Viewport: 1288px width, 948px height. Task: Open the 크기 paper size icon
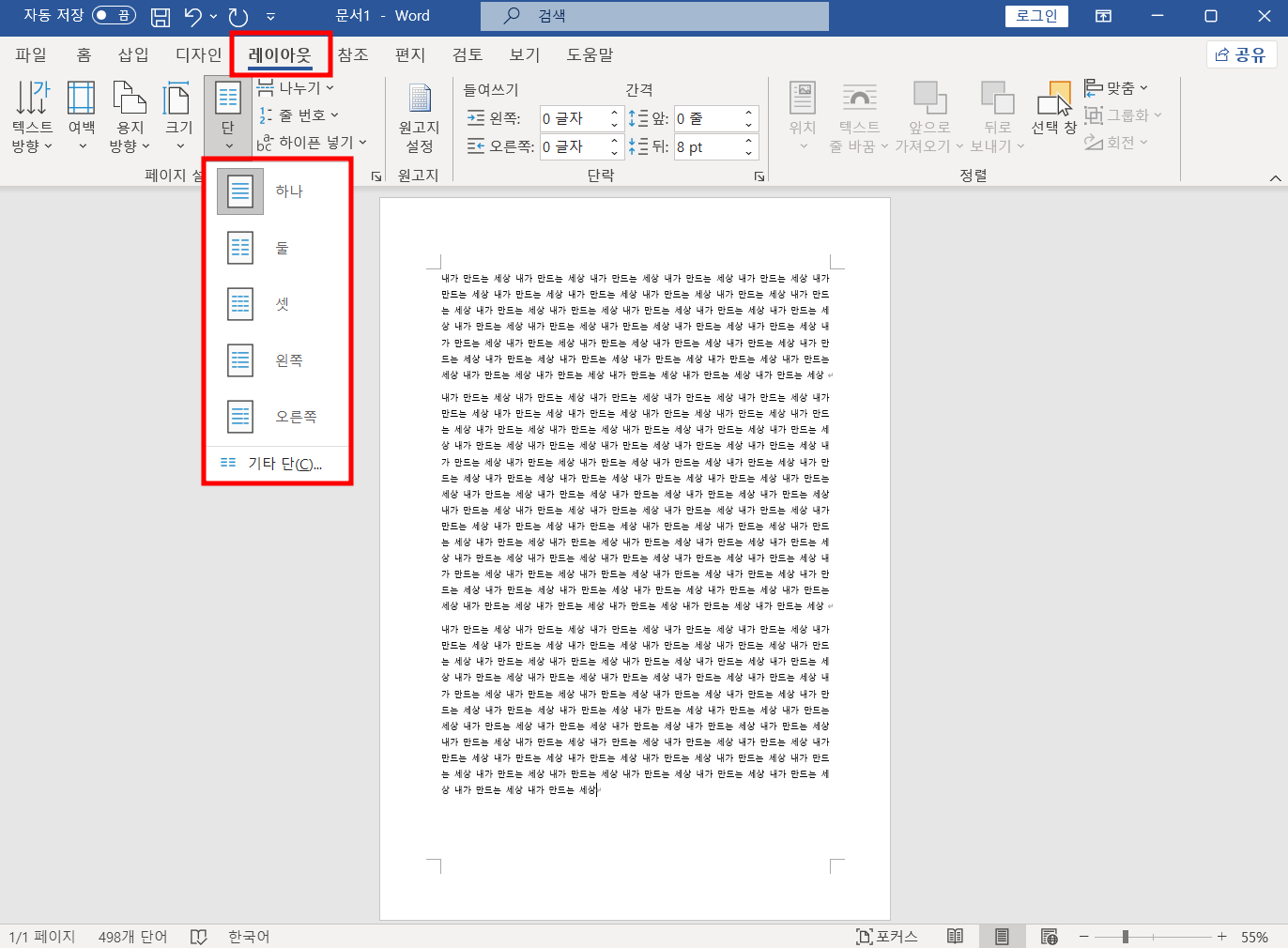point(178,116)
